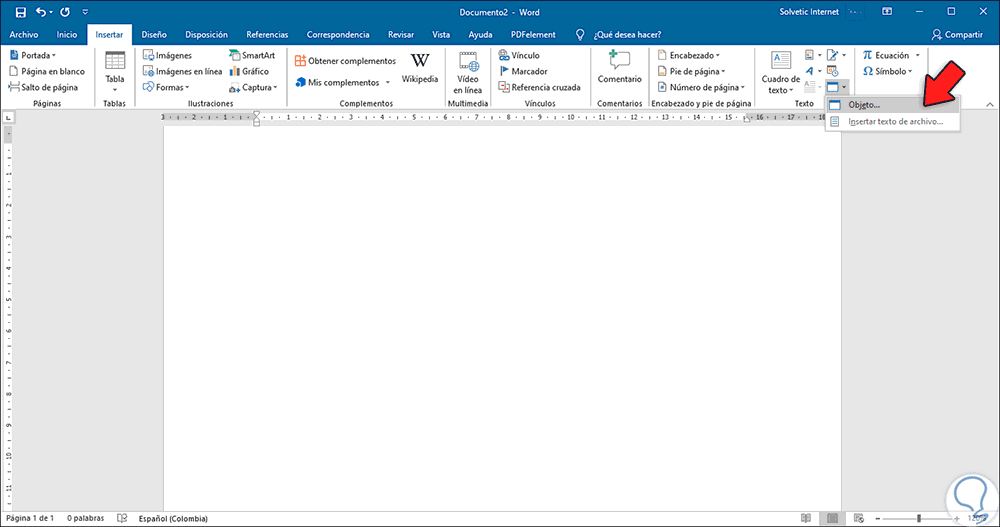Open the Pie de página footer dropdown
The image size is (1000, 527).
691,71
